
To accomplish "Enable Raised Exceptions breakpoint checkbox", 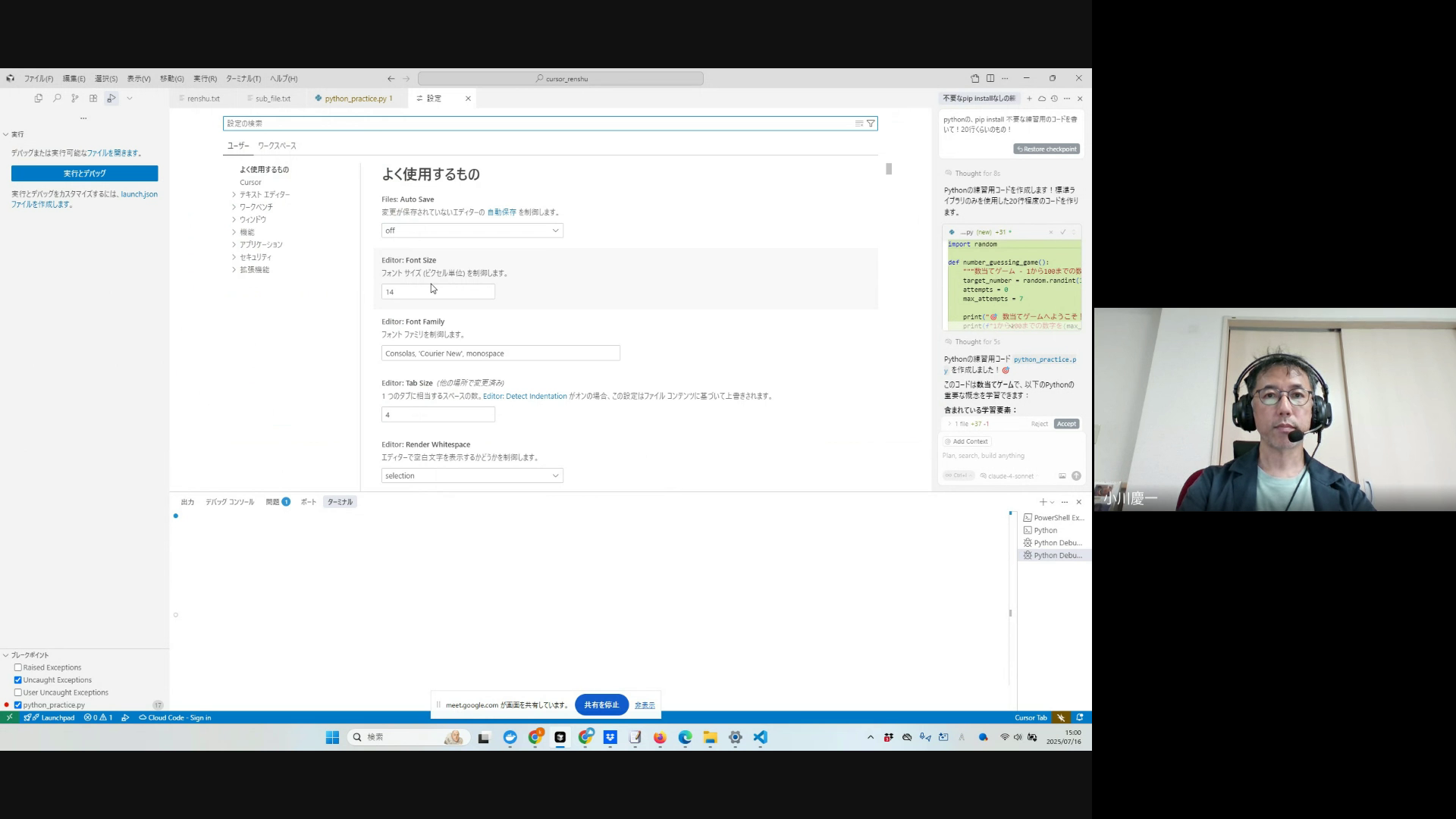I will coord(18,667).
